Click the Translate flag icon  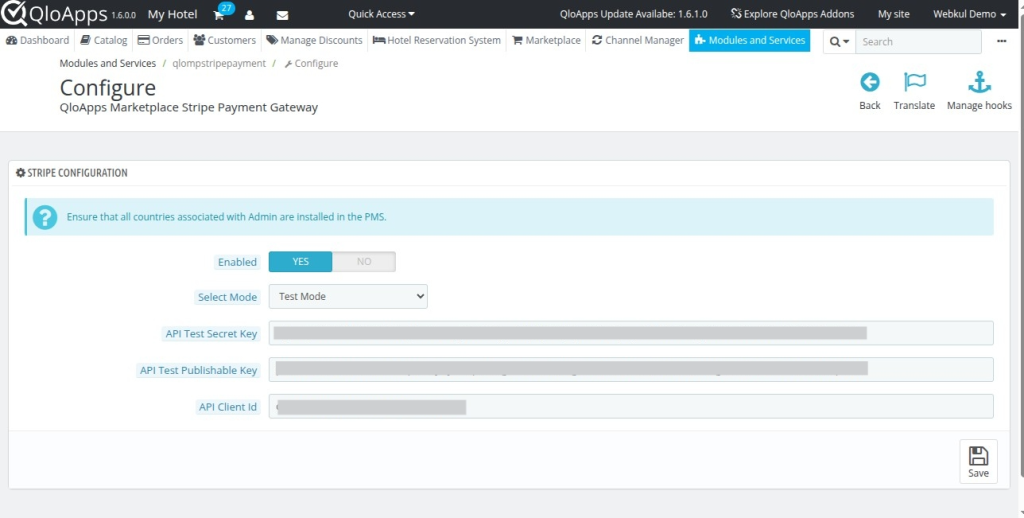tap(914, 82)
